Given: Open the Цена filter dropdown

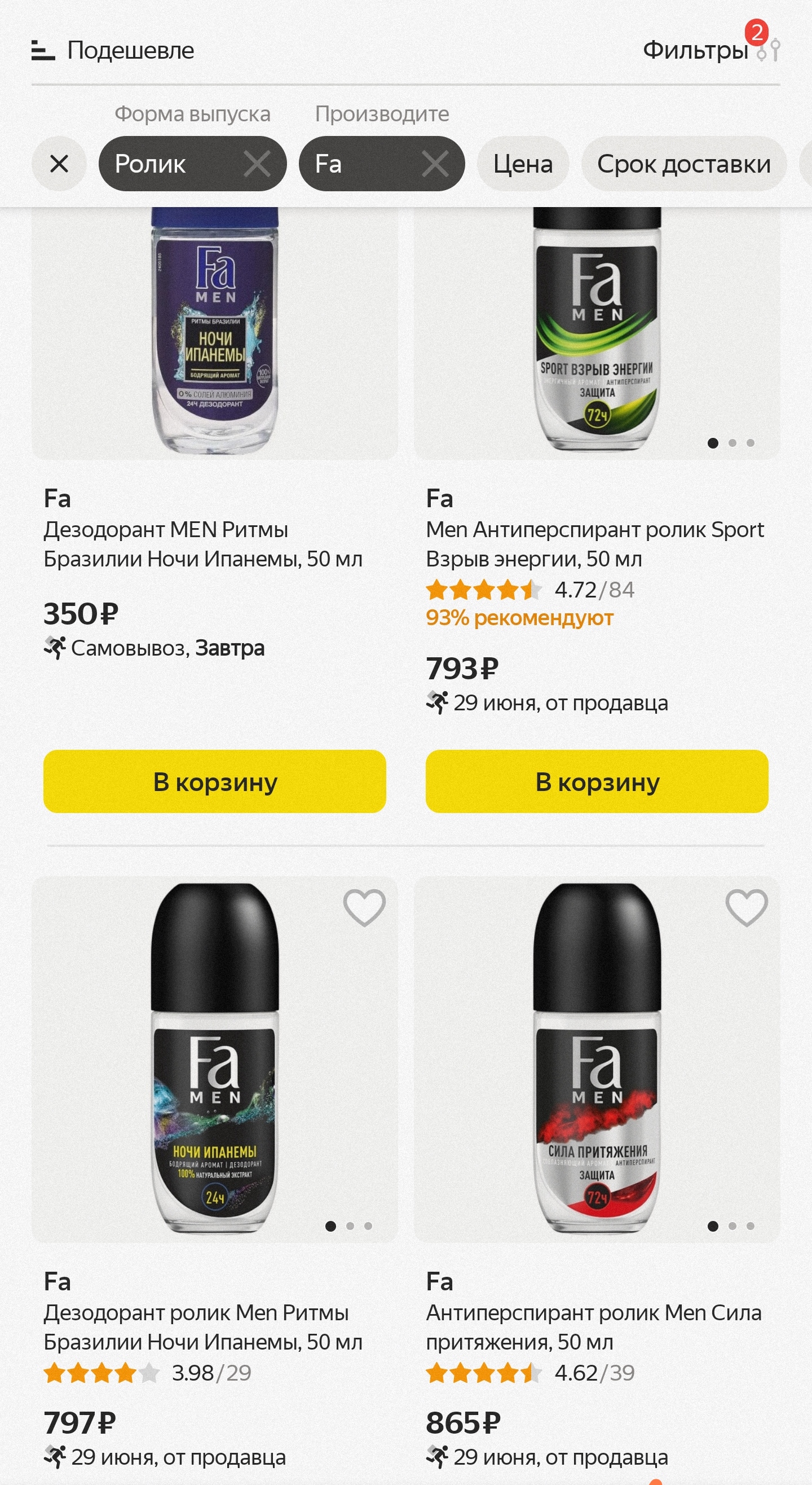Looking at the screenshot, I should [x=523, y=164].
